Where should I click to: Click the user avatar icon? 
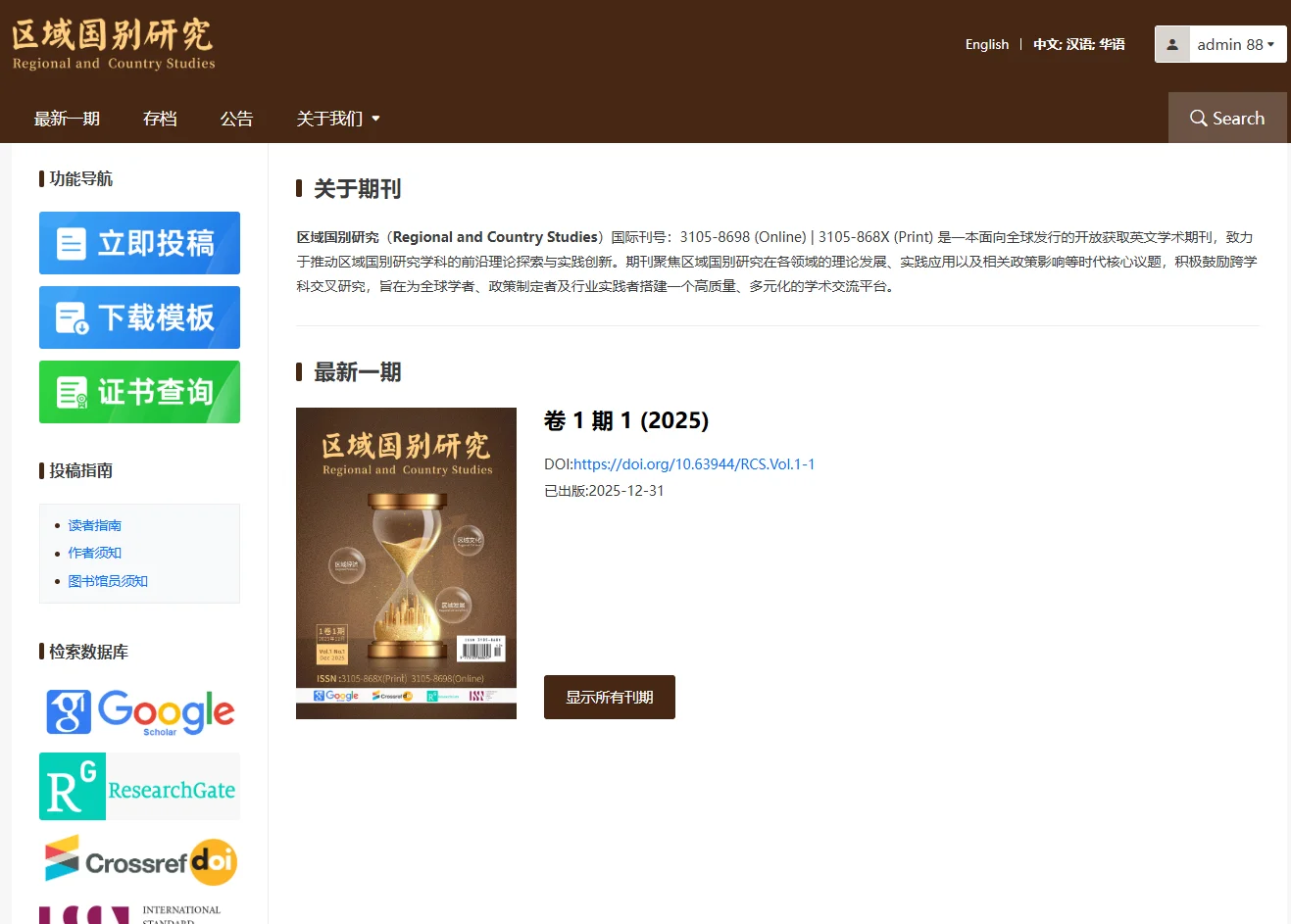pyautogui.click(x=1172, y=44)
